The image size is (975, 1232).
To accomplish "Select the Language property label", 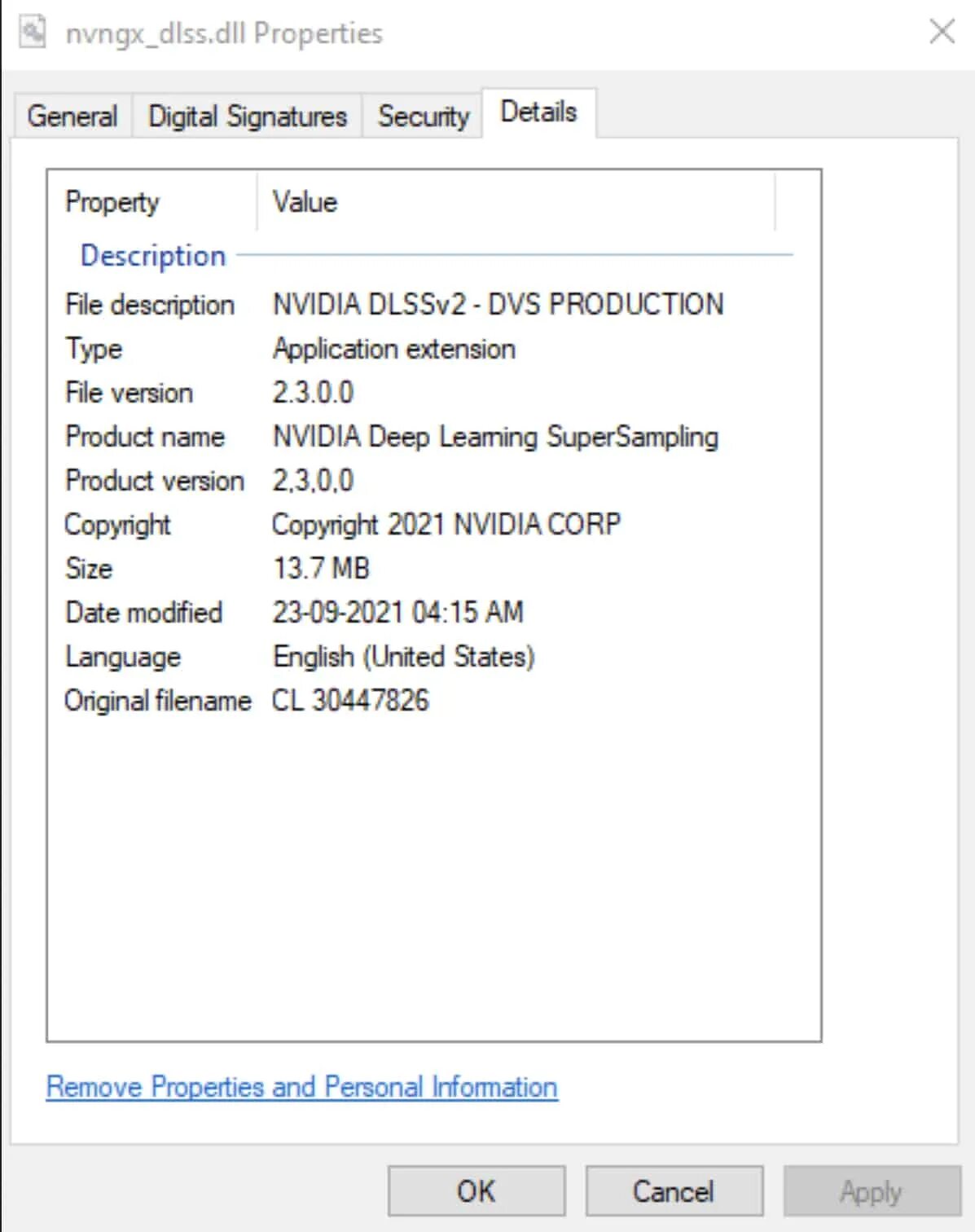I will tap(123, 657).
